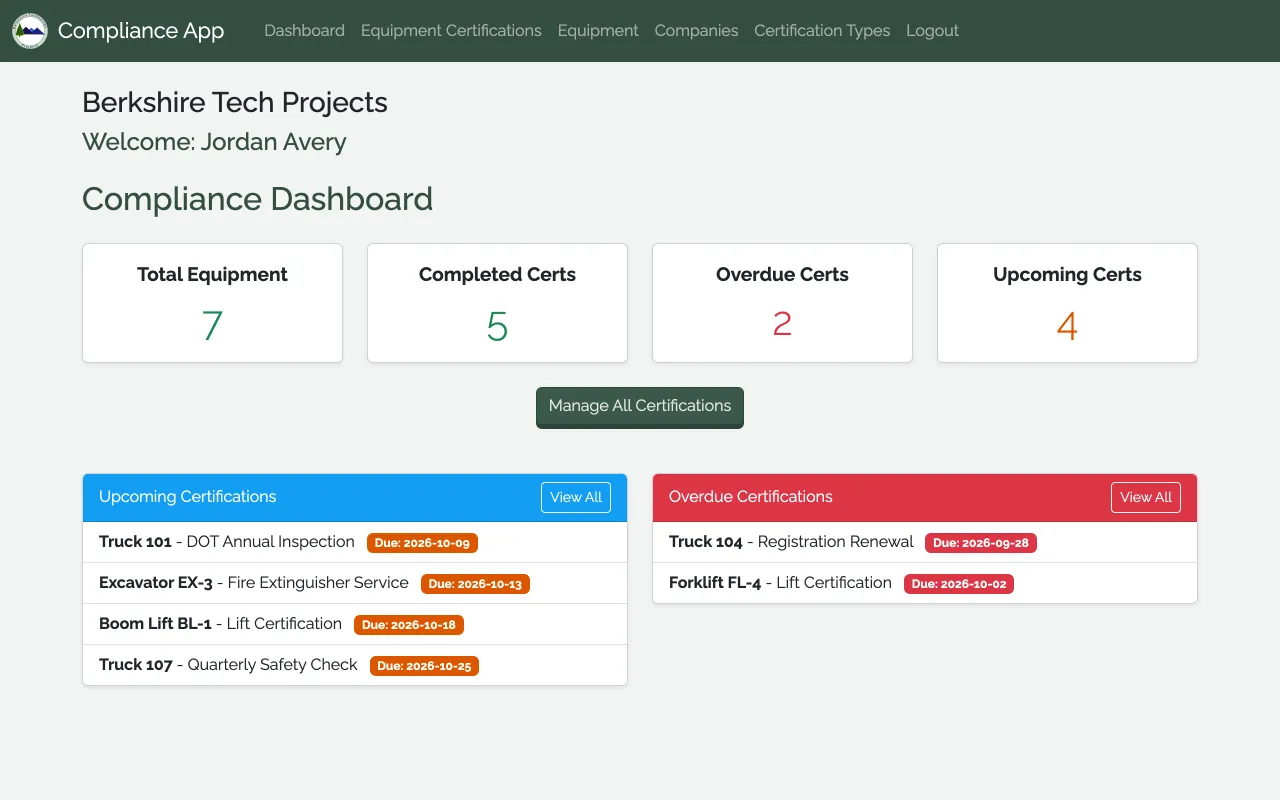Click the Due: 2026-10-02 overdue badge
This screenshot has width=1280, height=800.
(x=959, y=584)
